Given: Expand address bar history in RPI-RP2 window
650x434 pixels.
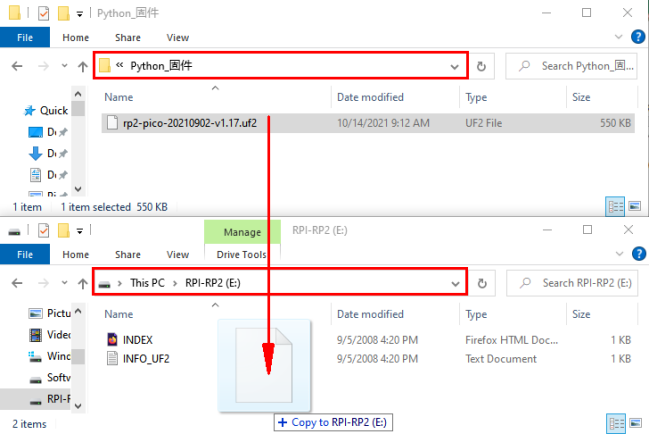Looking at the screenshot, I should point(455,284).
